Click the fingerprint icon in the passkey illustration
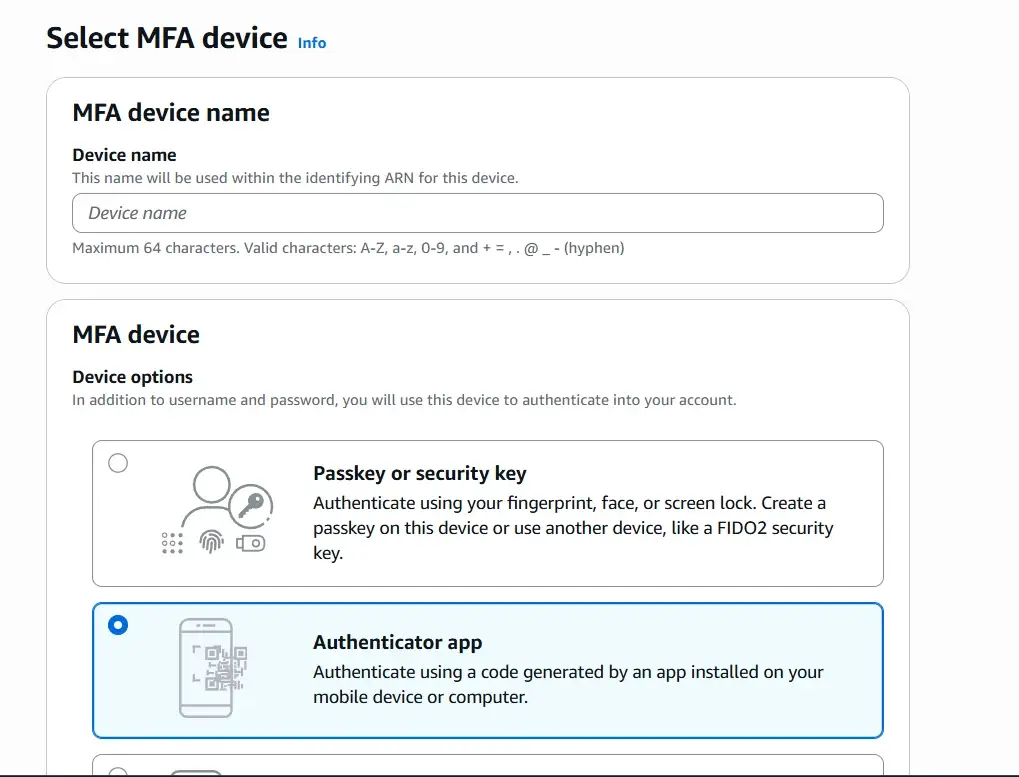Screen dimensions: 1019x777 tap(212, 542)
